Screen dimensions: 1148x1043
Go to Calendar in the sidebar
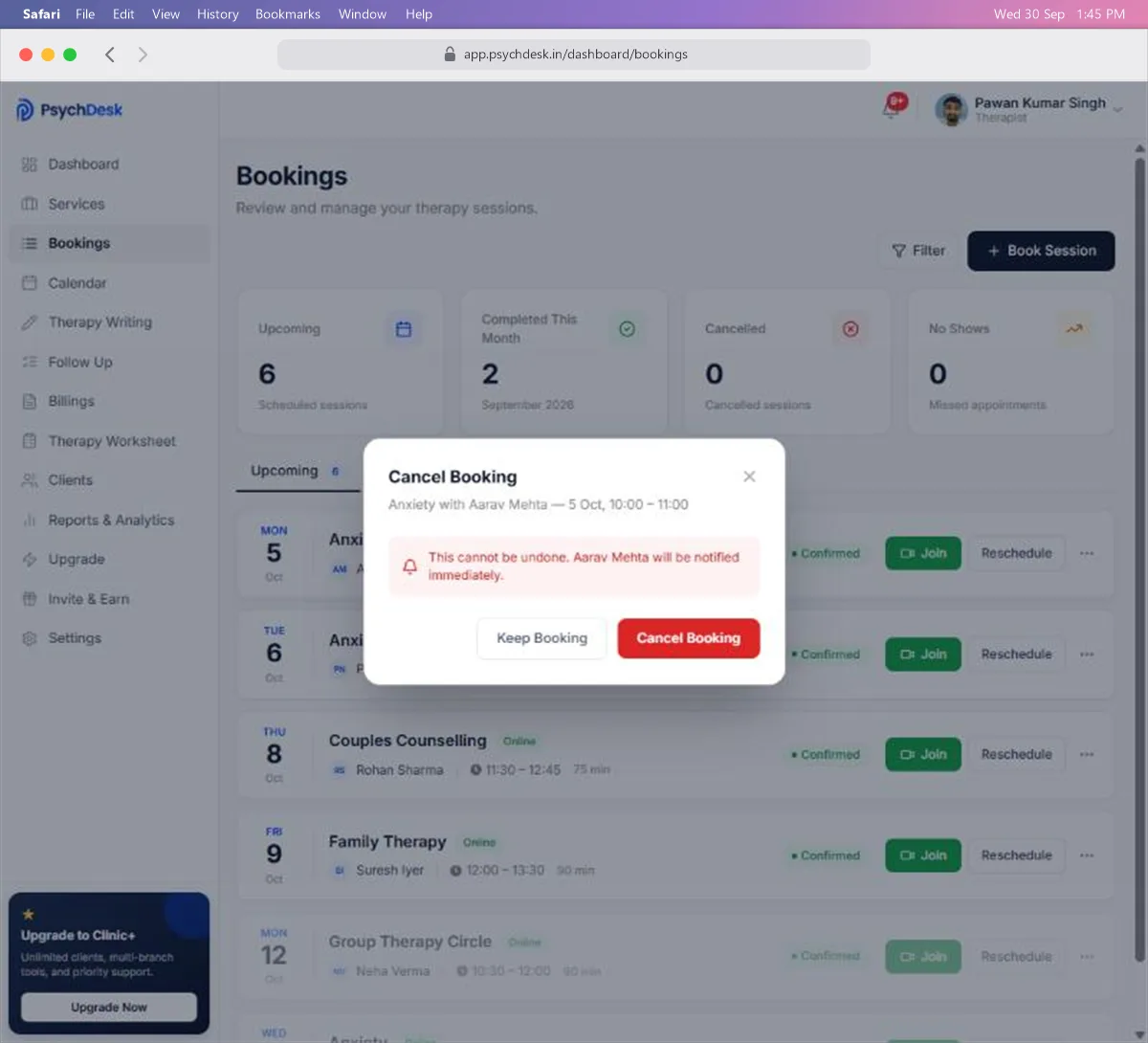click(110, 283)
